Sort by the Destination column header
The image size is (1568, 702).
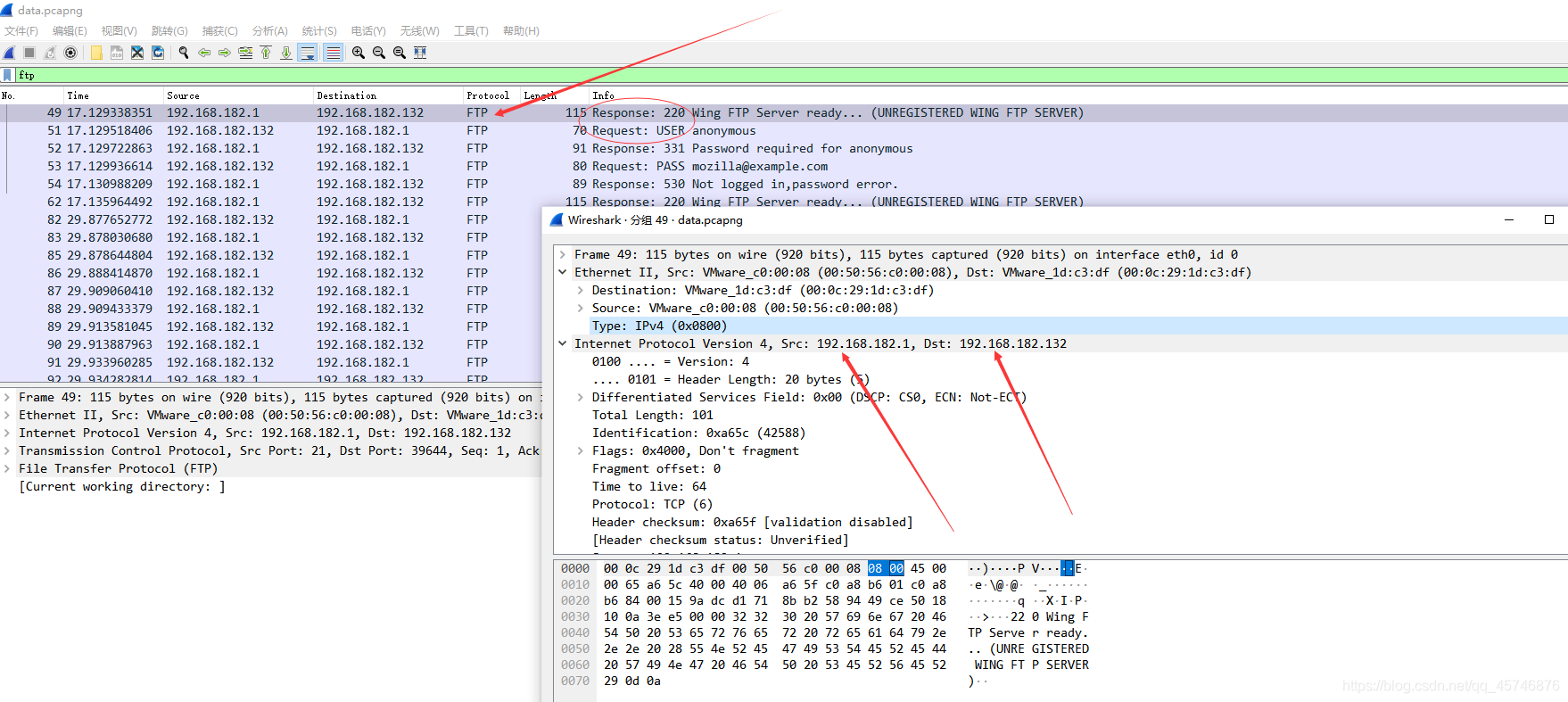click(x=389, y=95)
